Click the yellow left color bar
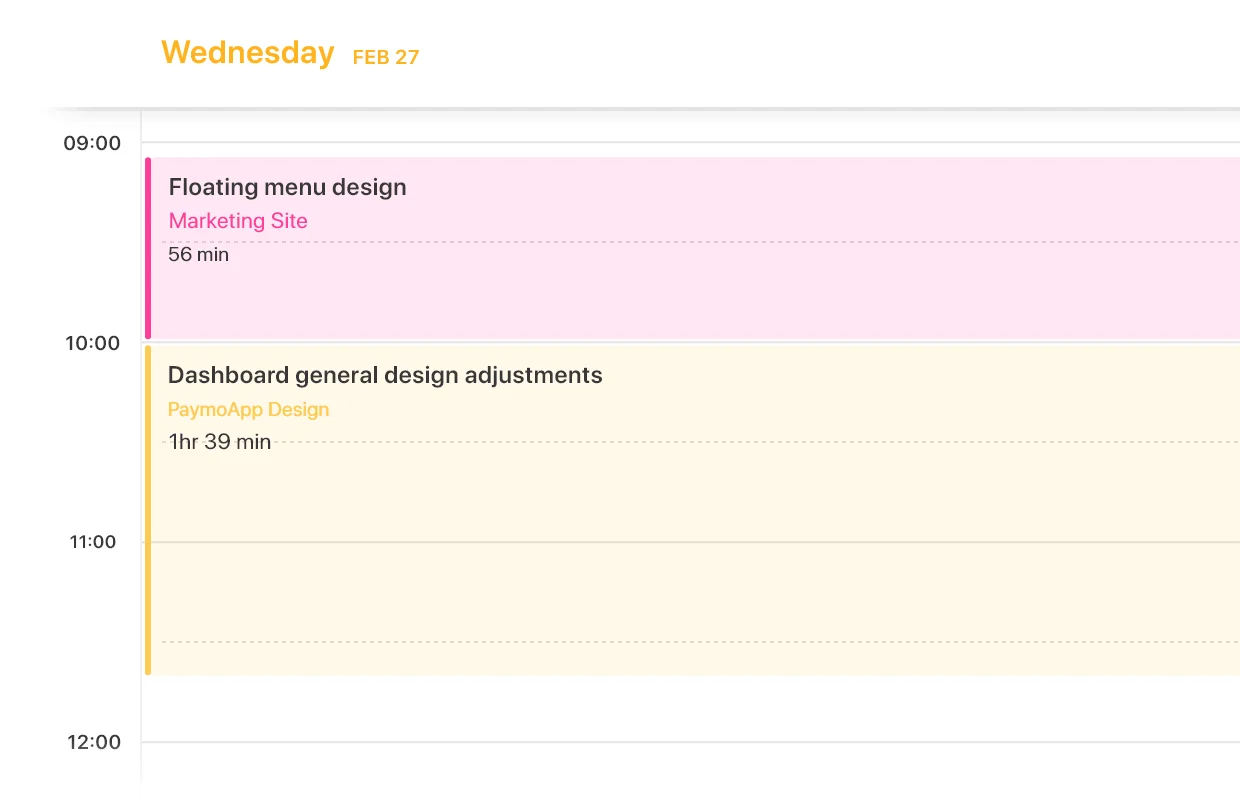1240x810 pixels. click(x=148, y=510)
